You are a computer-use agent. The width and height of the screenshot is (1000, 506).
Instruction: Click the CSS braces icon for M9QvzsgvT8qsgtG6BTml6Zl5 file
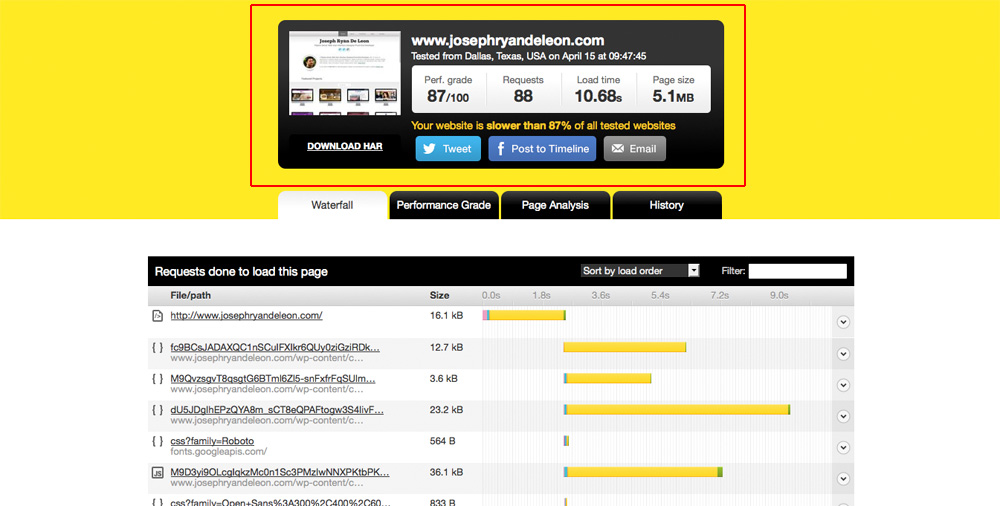[x=157, y=379]
